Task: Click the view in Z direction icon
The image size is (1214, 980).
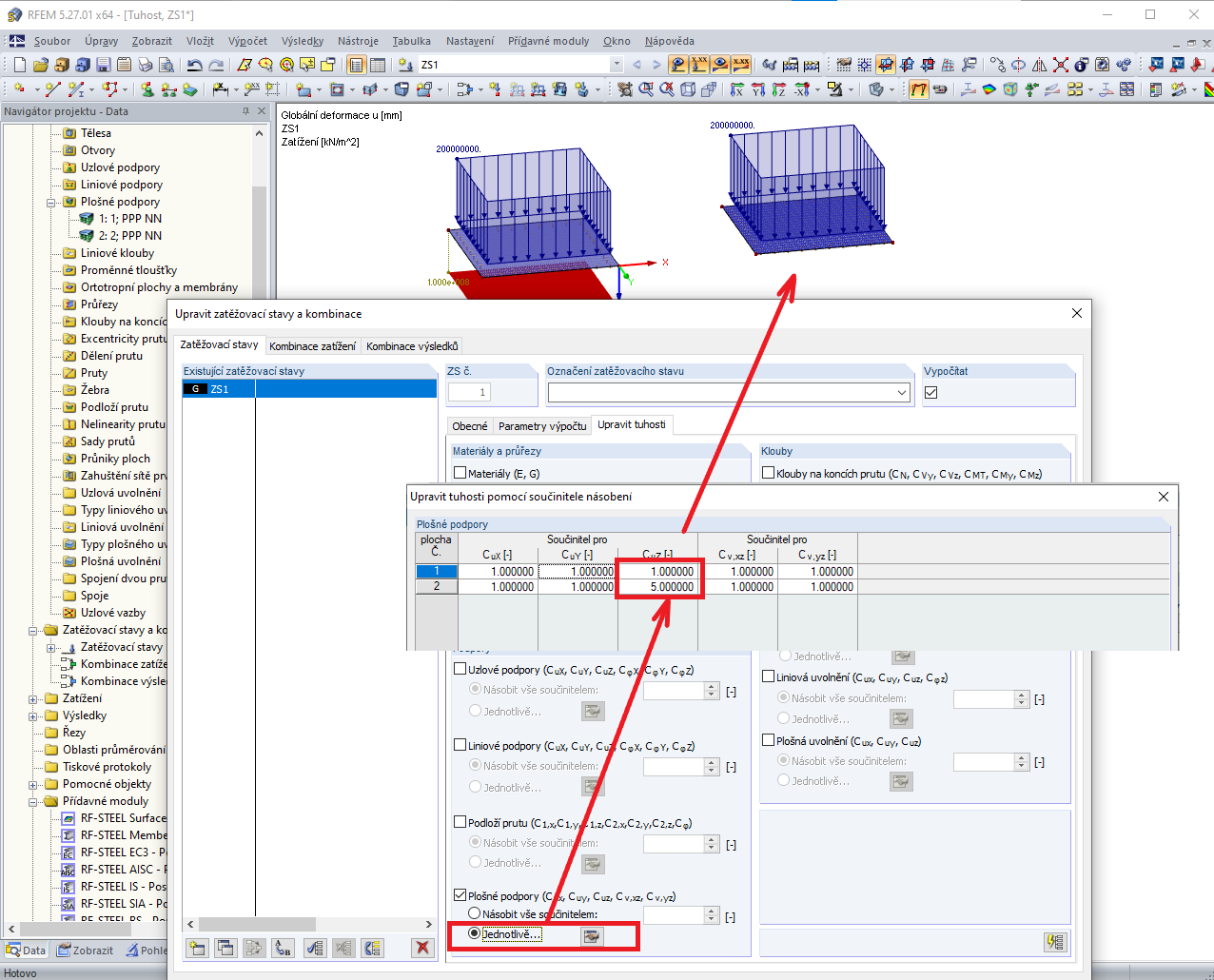Action: [779, 89]
